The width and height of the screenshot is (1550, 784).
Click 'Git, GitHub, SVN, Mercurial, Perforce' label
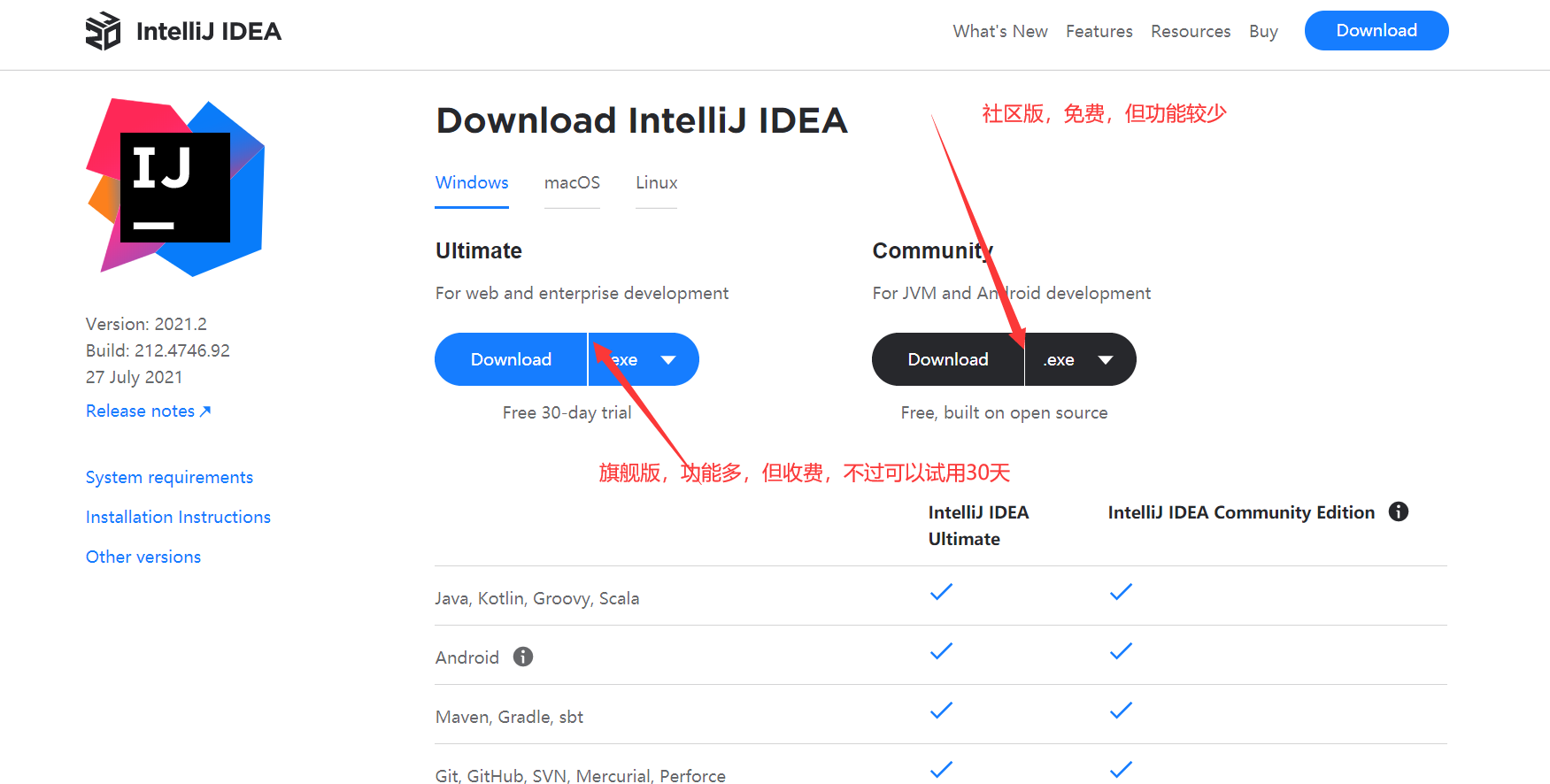coord(581,775)
